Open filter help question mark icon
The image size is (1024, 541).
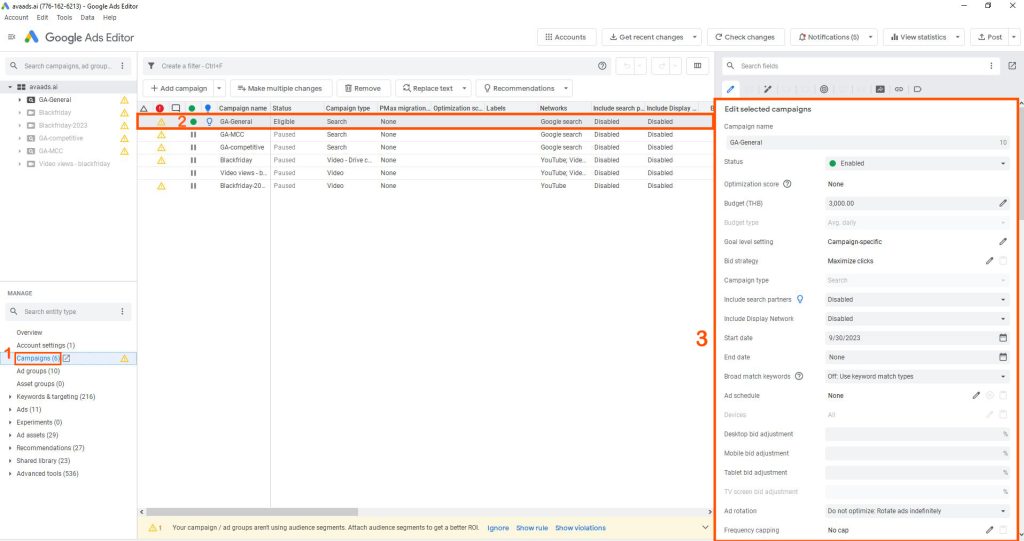[602, 66]
